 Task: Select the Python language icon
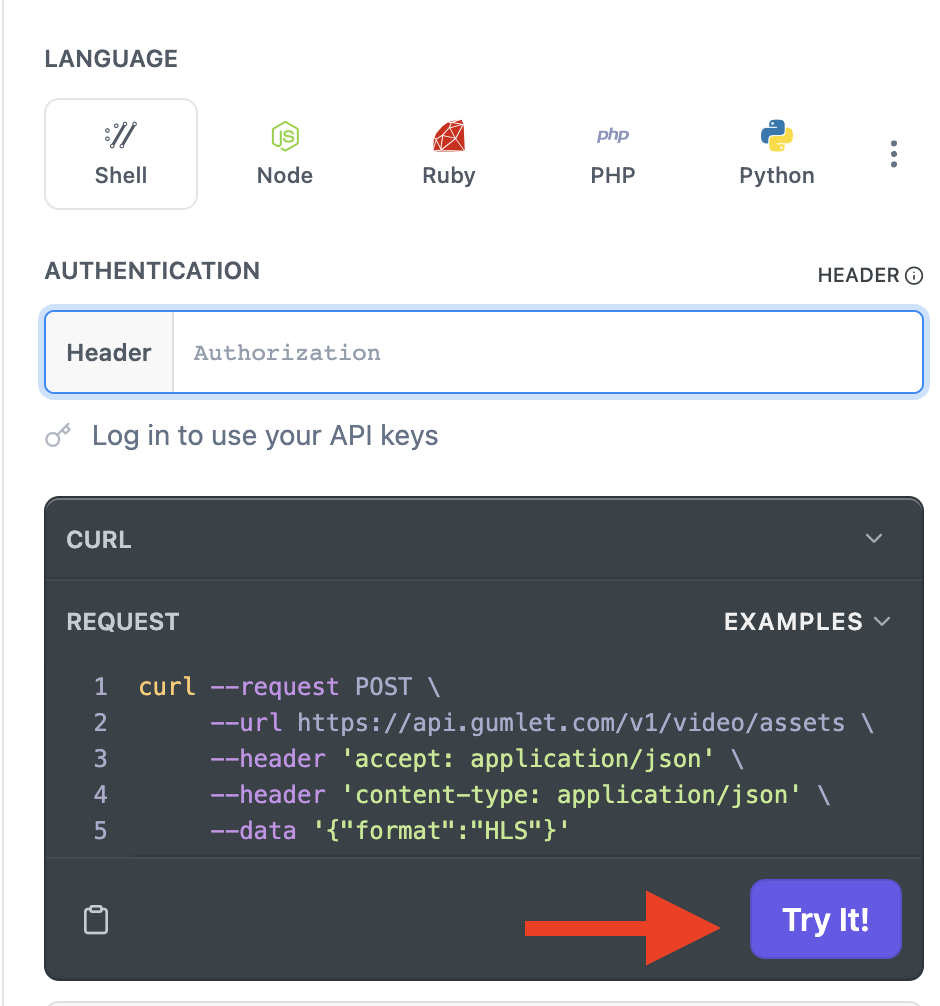point(776,154)
